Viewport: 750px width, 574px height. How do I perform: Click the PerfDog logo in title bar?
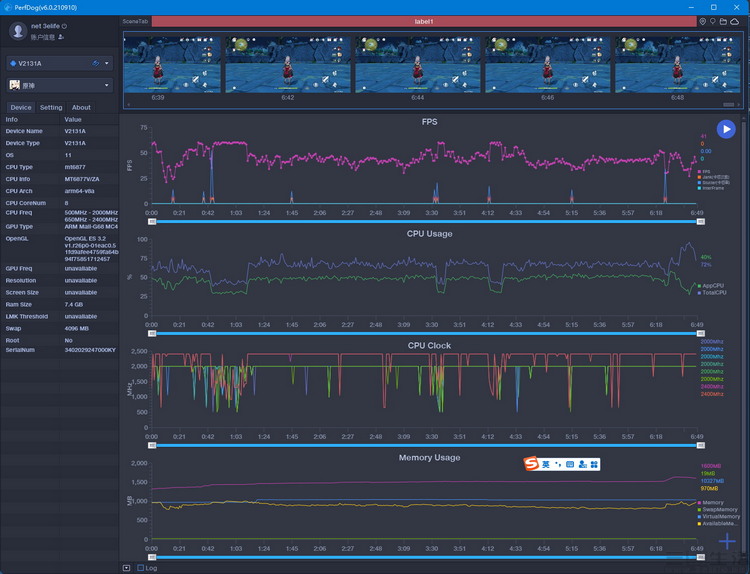(x=7, y=7)
